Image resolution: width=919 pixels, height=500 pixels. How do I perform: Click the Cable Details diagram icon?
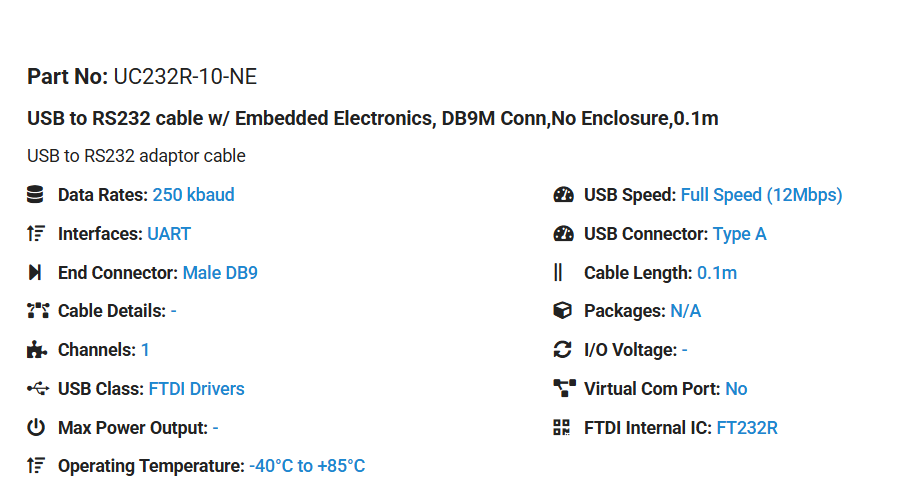coord(38,311)
